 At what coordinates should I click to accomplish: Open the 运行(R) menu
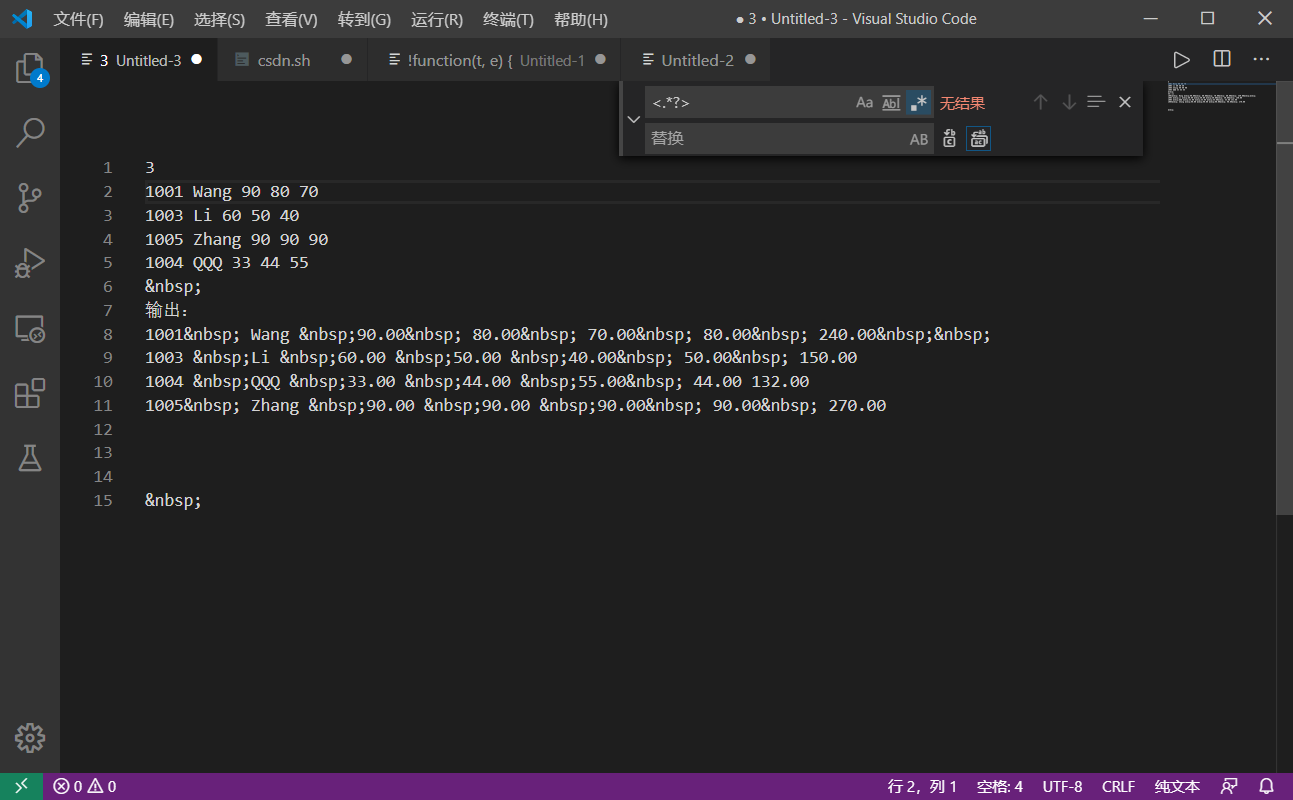point(437,19)
